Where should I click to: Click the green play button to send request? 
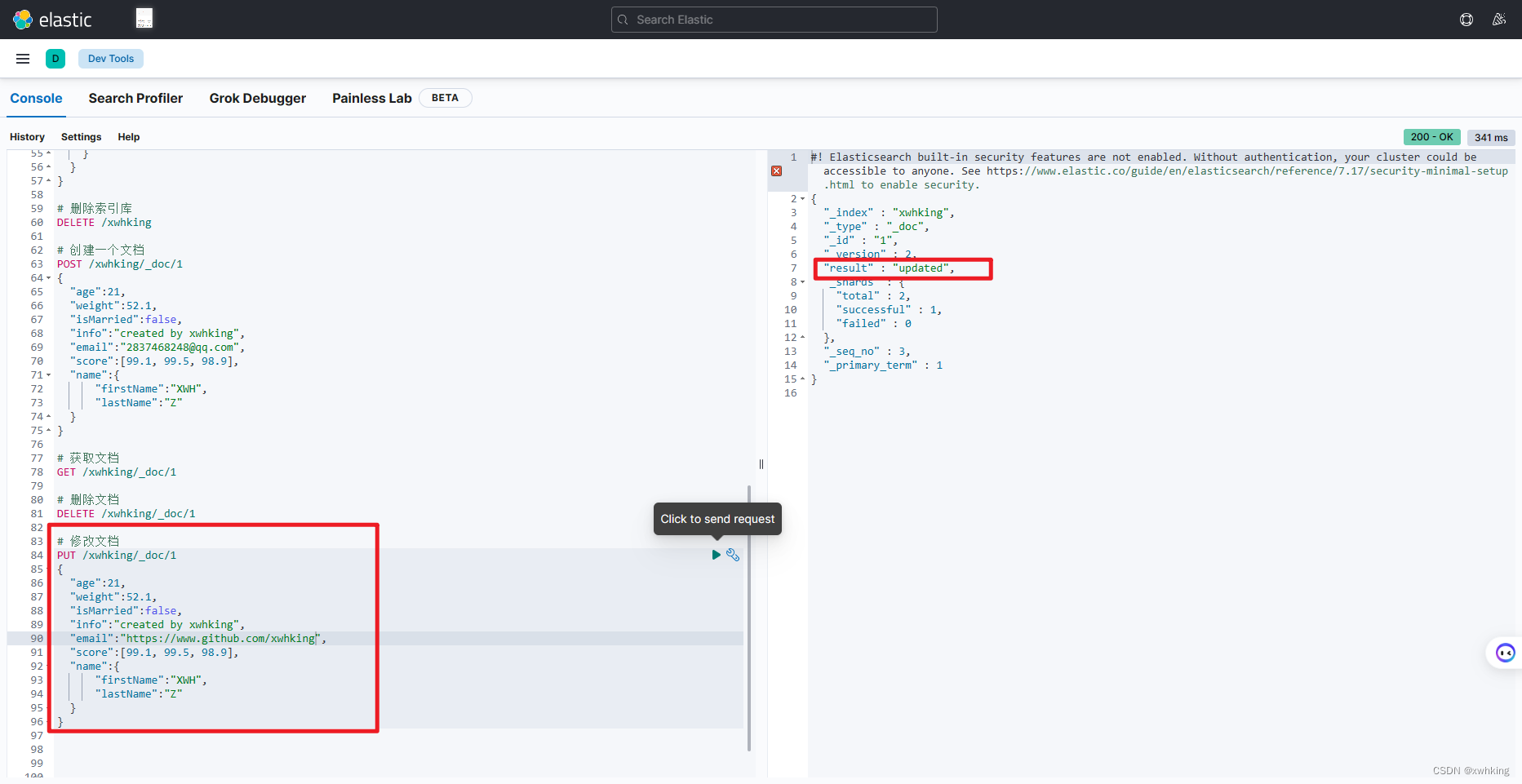[716, 555]
